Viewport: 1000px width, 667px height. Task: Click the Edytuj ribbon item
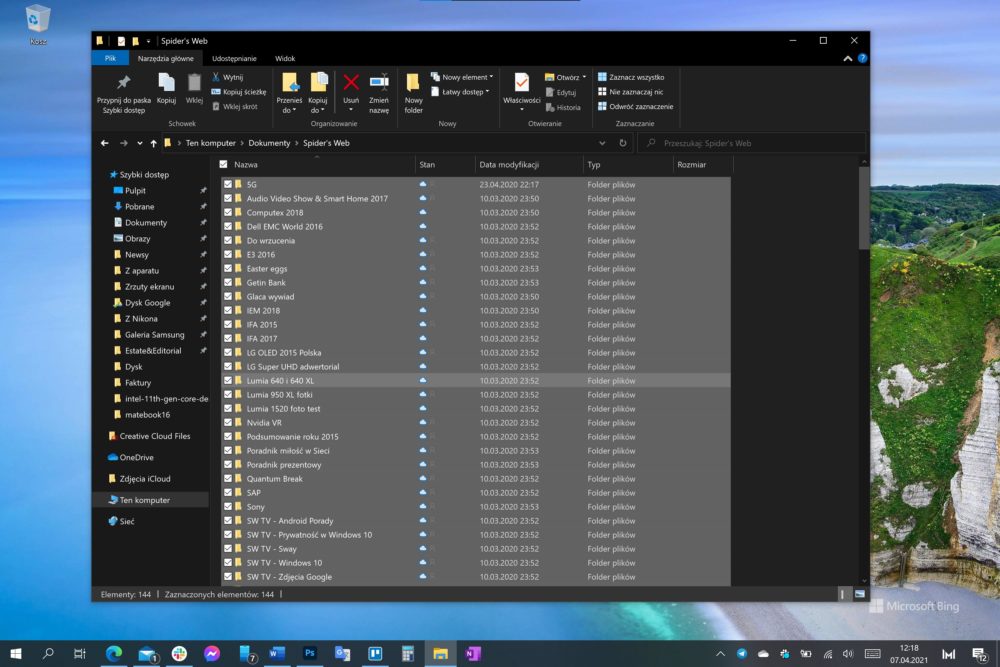coord(561,92)
